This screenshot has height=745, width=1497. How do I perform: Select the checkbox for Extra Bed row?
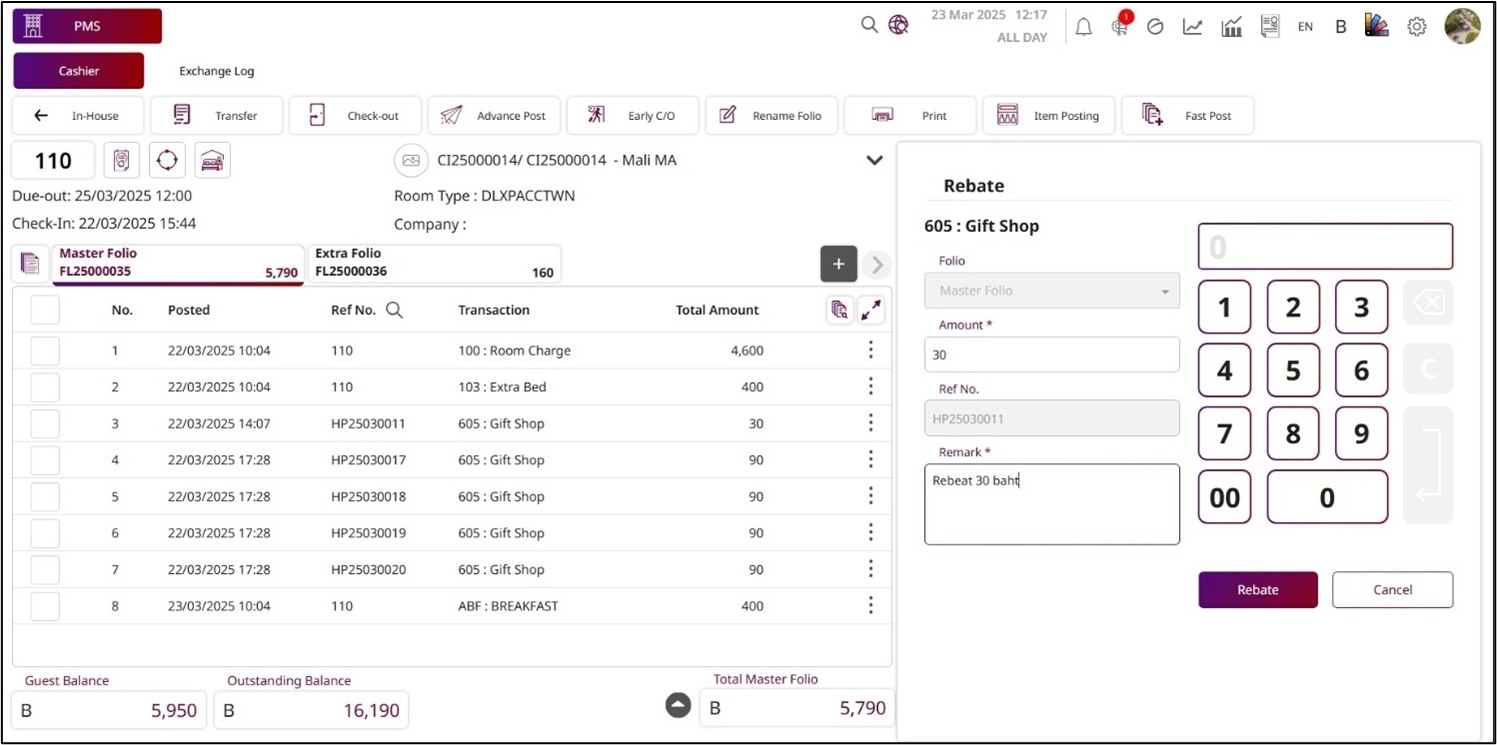tap(45, 387)
